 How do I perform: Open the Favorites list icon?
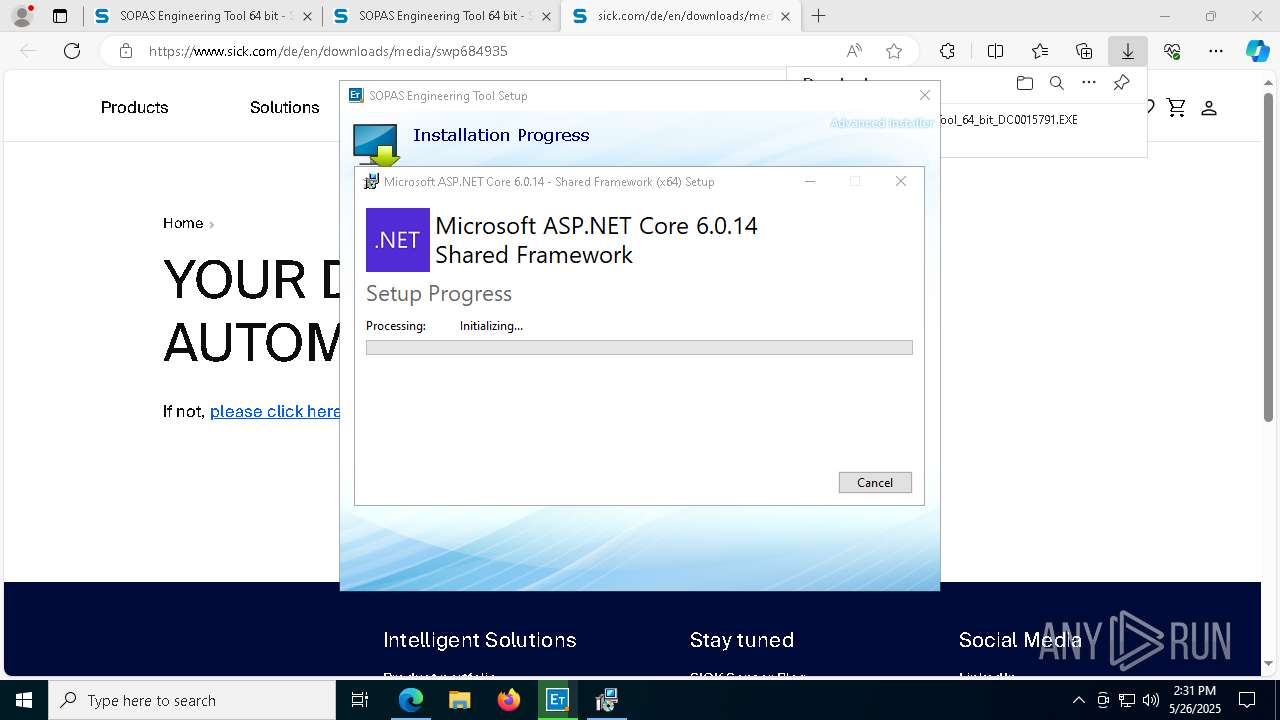1040,51
